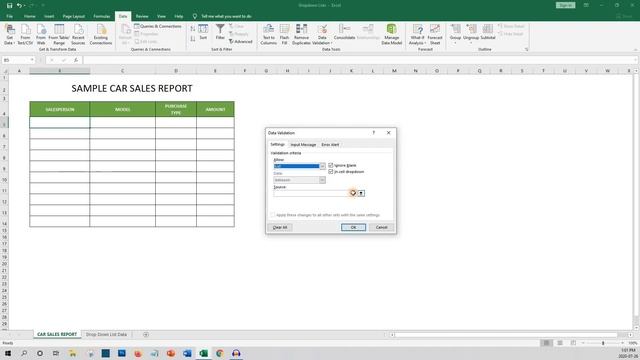Open the Insert ribbon tab
The image size is (640, 360).
pos(49,16)
